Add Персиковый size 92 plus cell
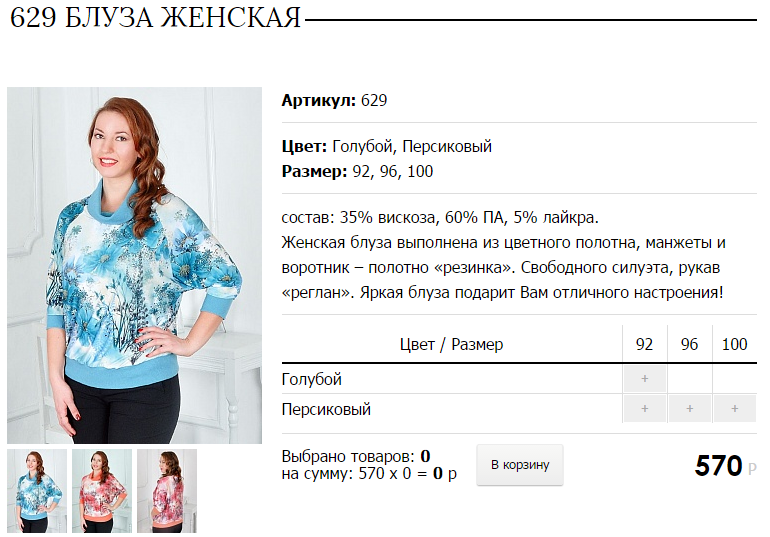Viewport: 770px width, 537px height. [x=644, y=408]
